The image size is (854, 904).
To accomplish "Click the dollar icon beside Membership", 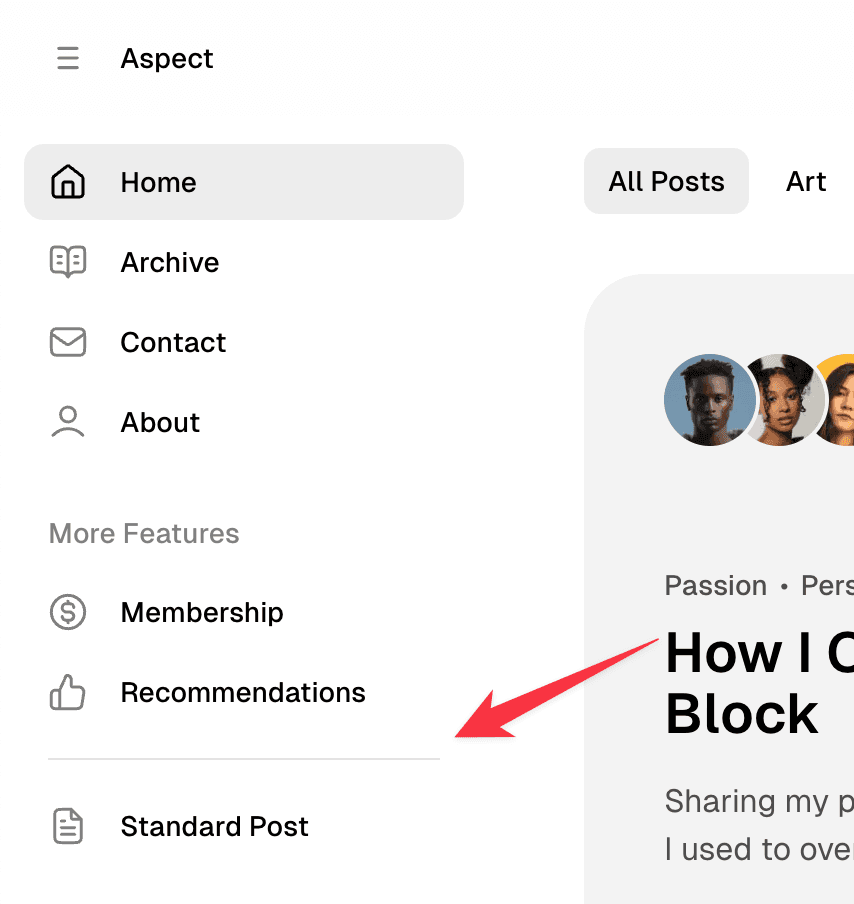I will [67, 612].
